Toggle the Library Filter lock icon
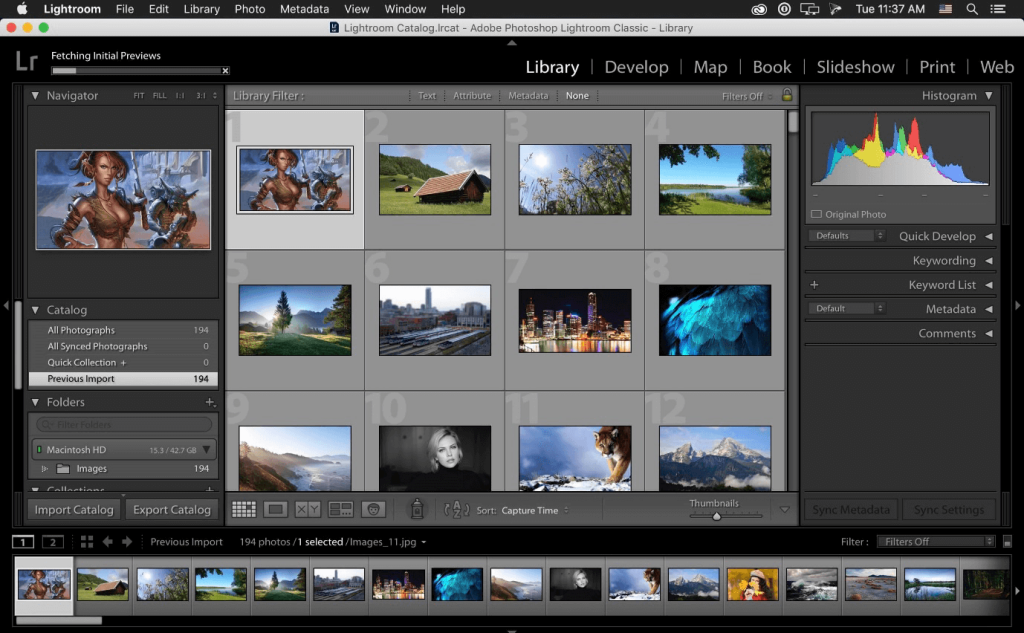Screen dimensions: 1024x633 (787, 96)
